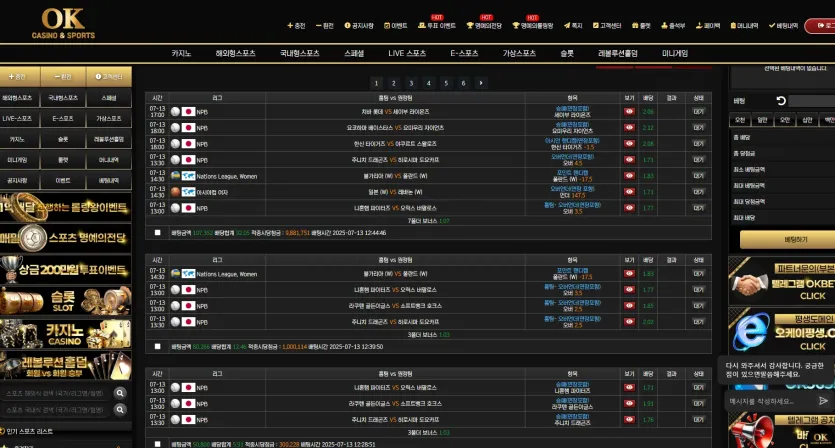
Task: Open 공지사항 notices in the top header
Action: [359, 26]
